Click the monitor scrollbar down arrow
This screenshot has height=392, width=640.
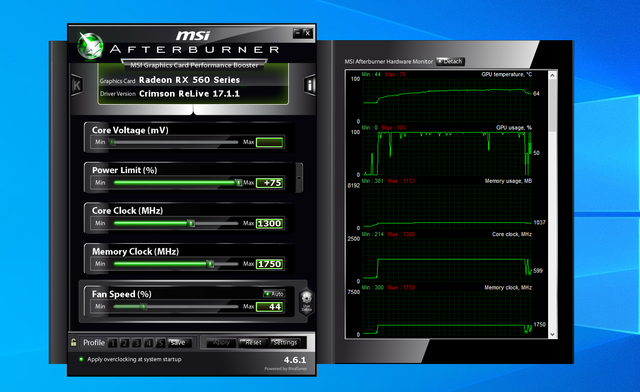(552, 334)
